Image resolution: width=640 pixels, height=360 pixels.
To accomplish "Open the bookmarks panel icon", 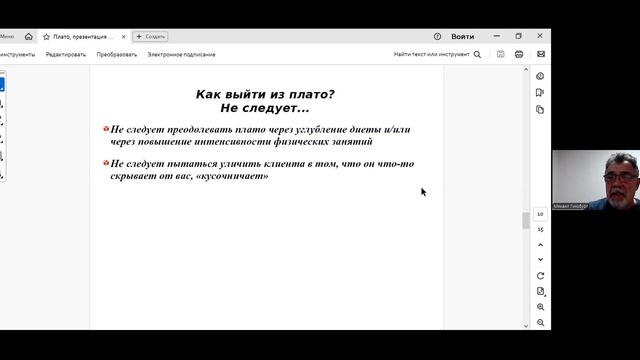I will click(540, 93).
